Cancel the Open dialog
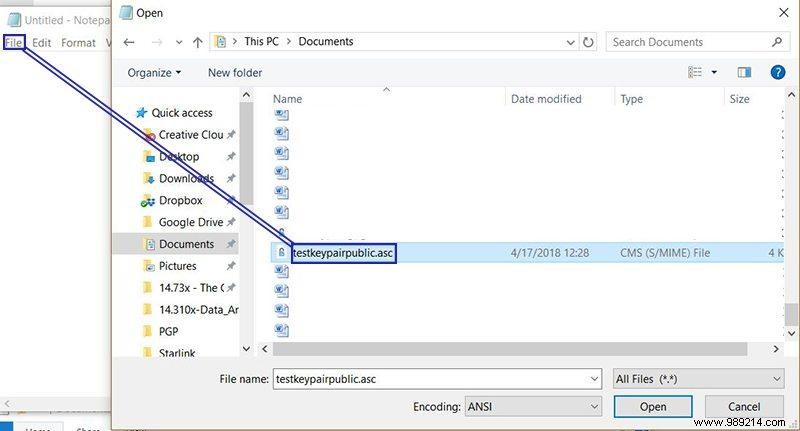Image resolution: width=800 pixels, height=431 pixels. tap(744, 407)
